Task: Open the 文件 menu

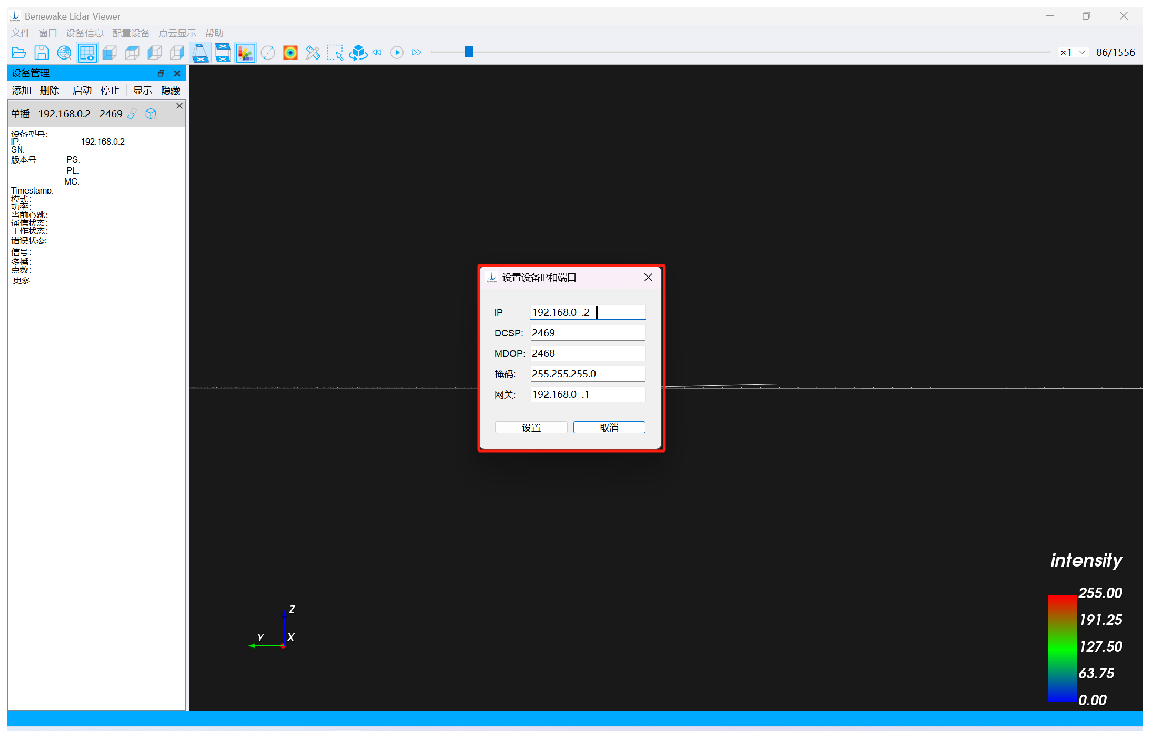Action: (20, 33)
